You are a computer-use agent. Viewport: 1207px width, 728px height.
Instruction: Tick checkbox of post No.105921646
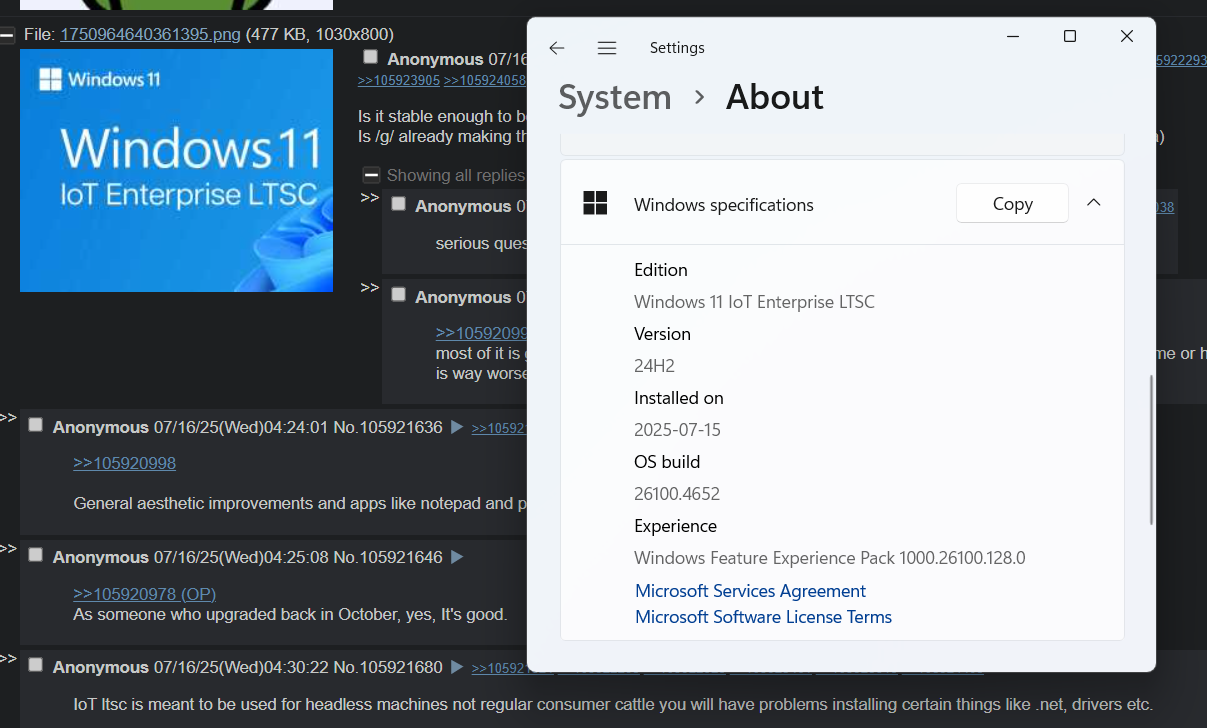tap(36, 555)
